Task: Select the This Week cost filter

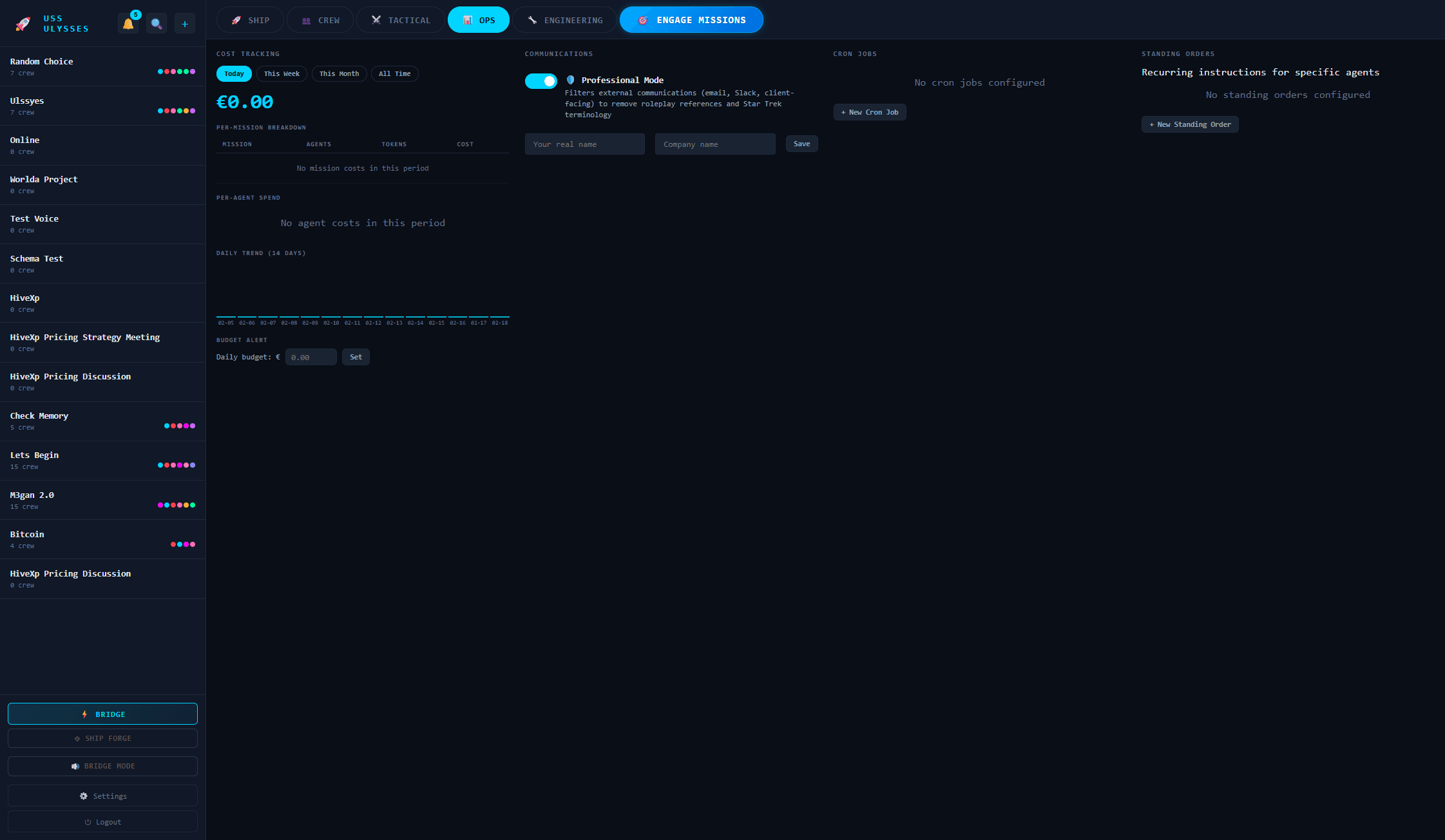Action: click(281, 73)
